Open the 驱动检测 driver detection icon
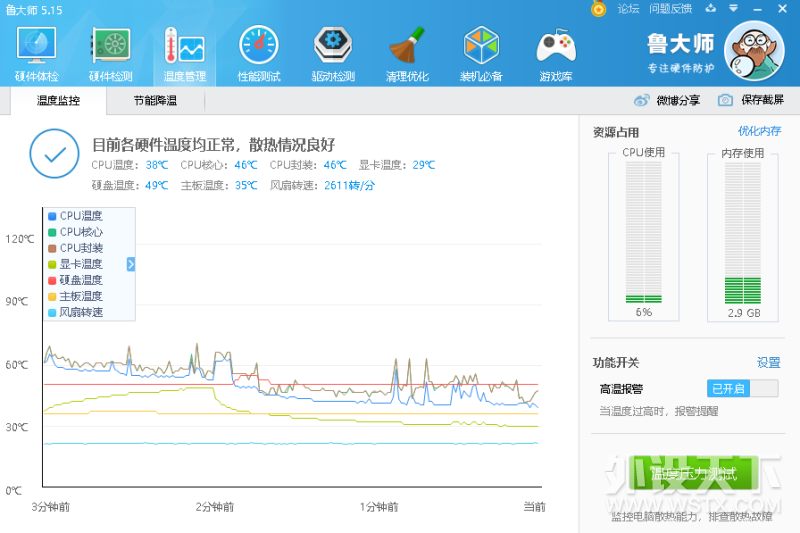 tap(333, 46)
